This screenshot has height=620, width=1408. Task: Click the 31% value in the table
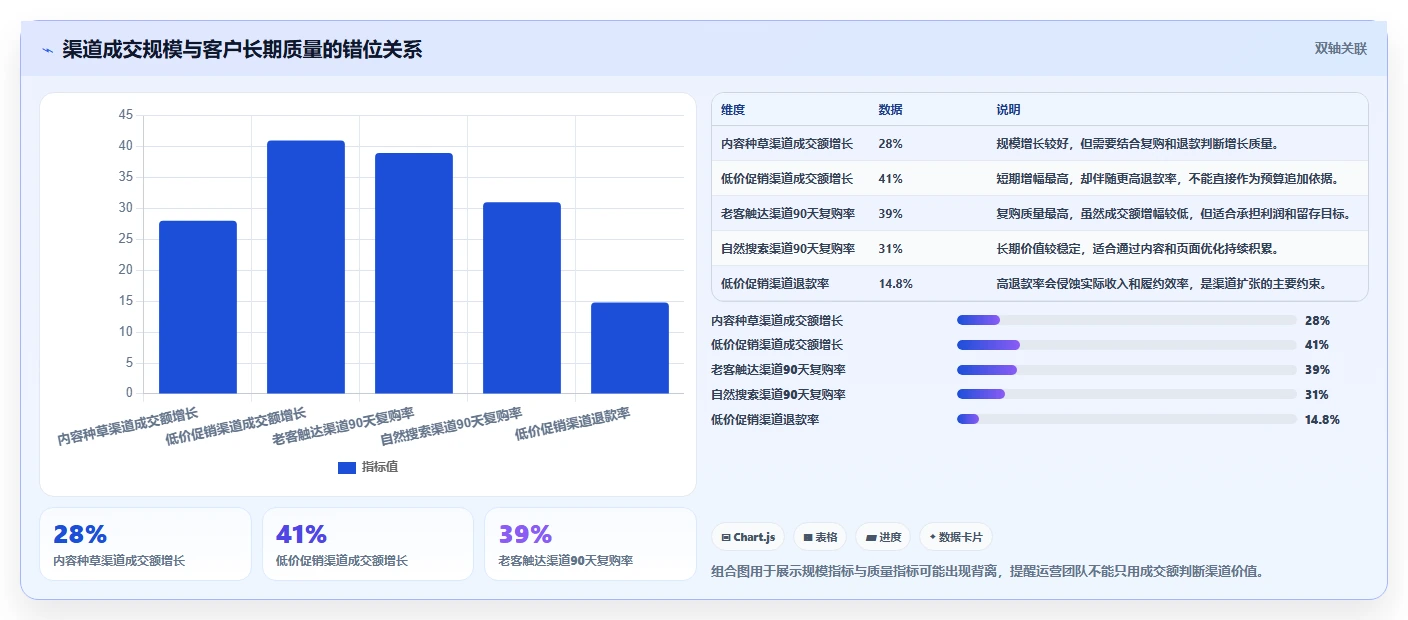pyautogui.click(x=890, y=249)
